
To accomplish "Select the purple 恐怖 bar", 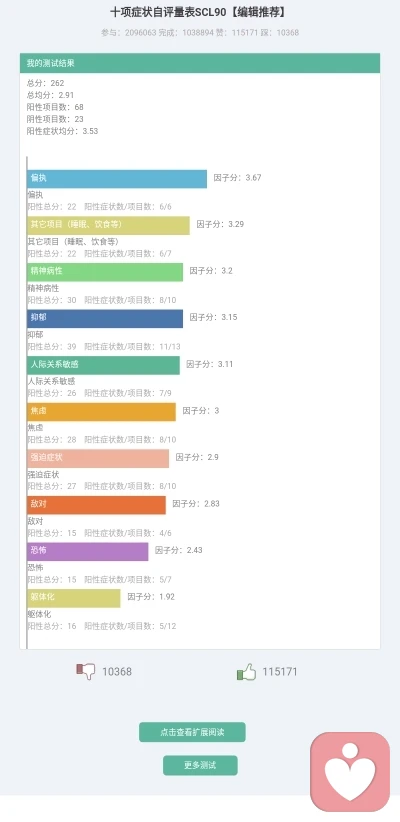I will pyautogui.click(x=88, y=551).
